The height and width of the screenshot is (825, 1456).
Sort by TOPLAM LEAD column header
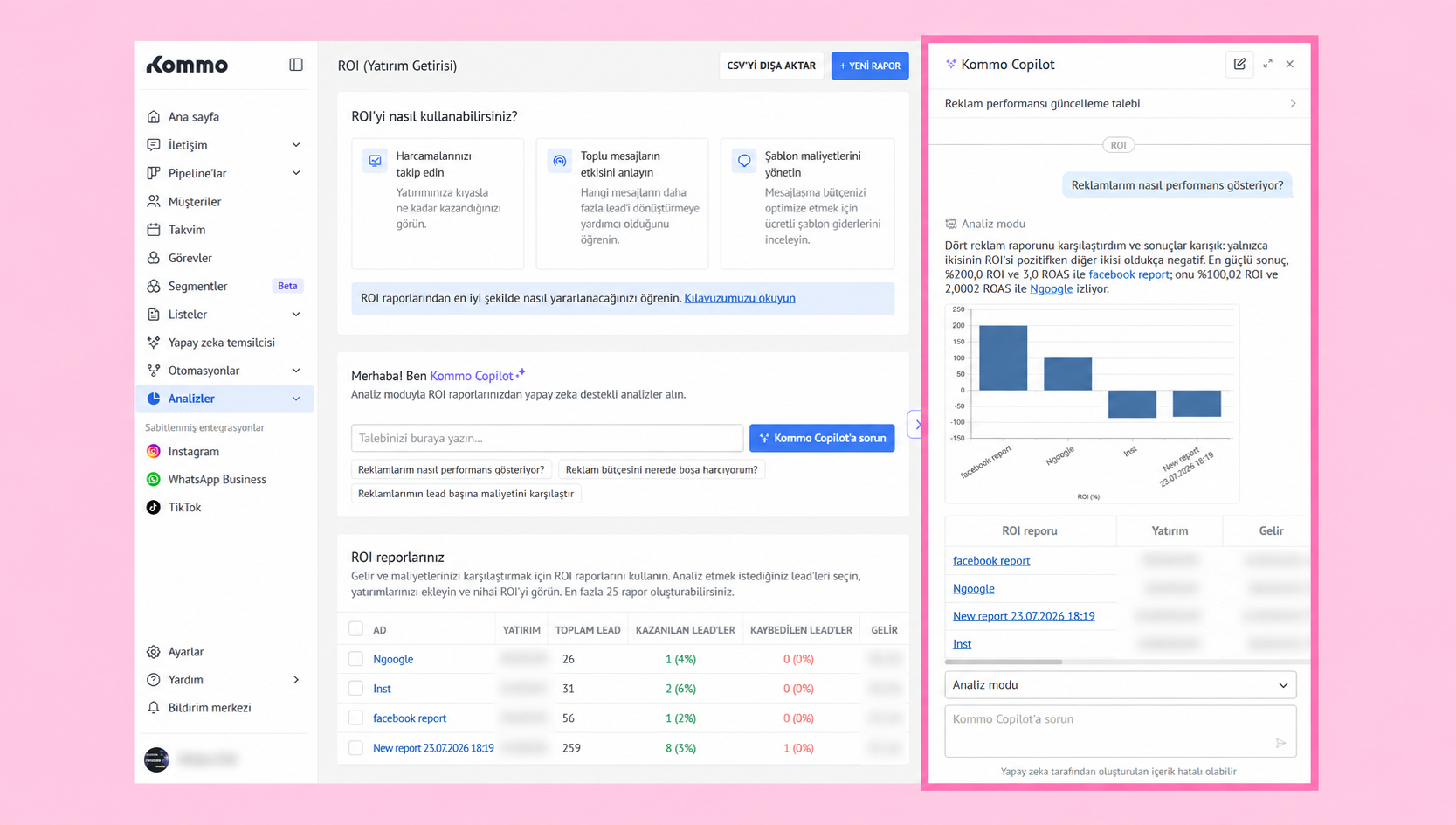click(588, 629)
